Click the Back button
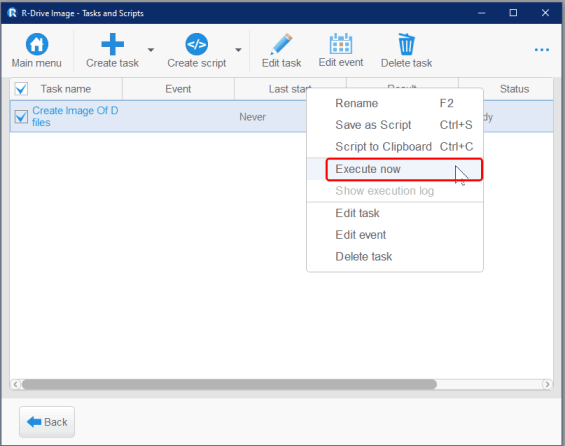Image resolution: width=565 pixels, height=446 pixels. point(47,422)
